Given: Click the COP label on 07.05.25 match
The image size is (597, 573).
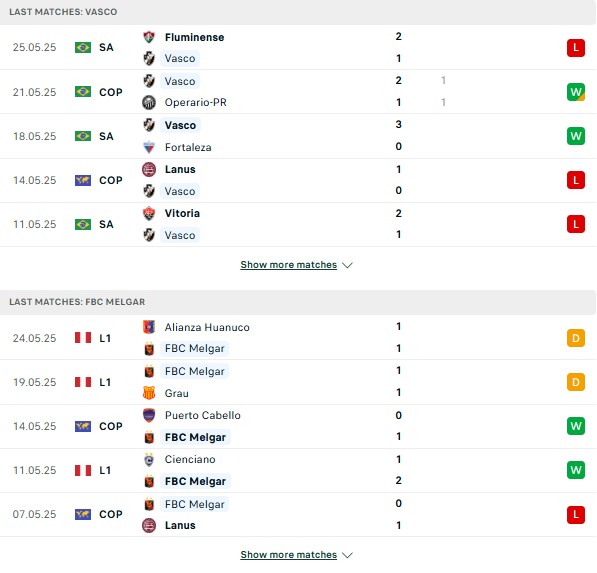Looking at the screenshot, I should [111, 514].
